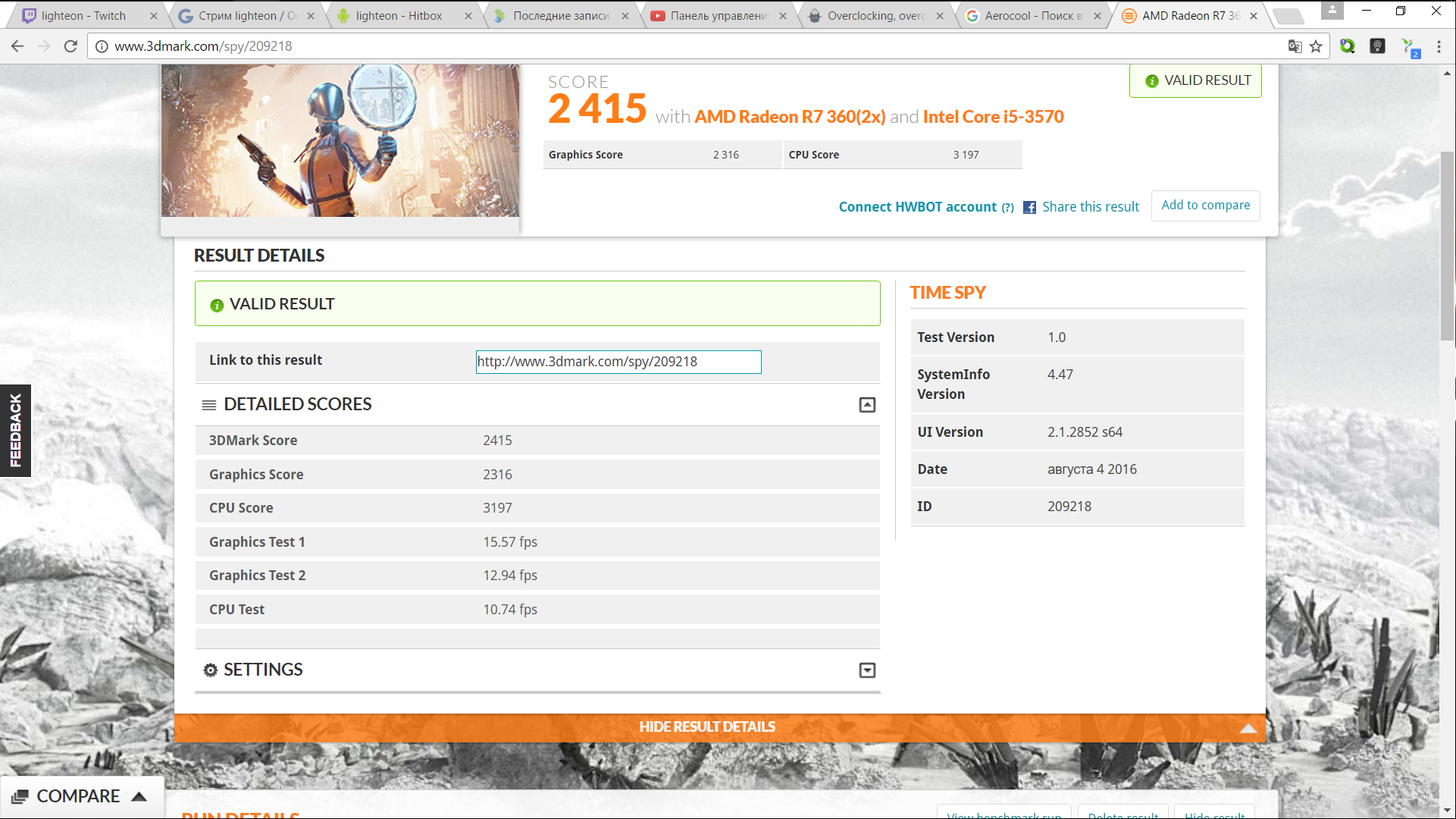Image resolution: width=1456 pixels, height=819 pixels.
Task: Click View benchmark run button
Action: click(1004, 813)
